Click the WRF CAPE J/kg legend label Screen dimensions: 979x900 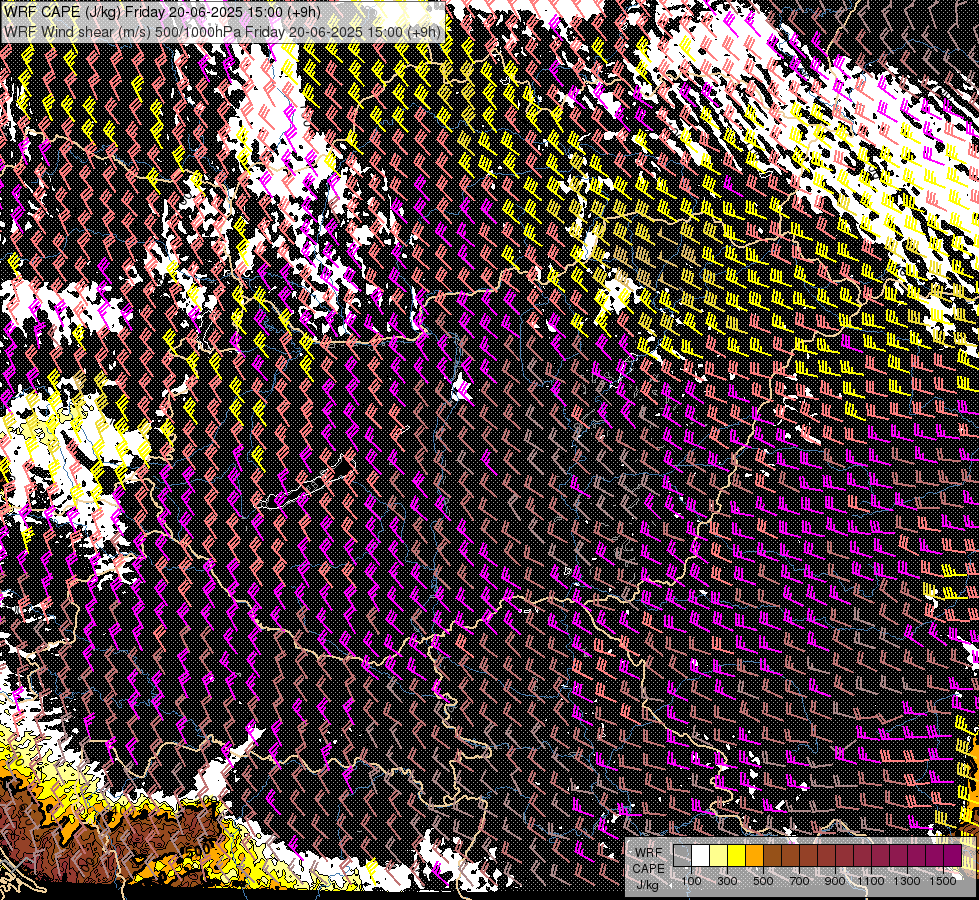point(648,869)
